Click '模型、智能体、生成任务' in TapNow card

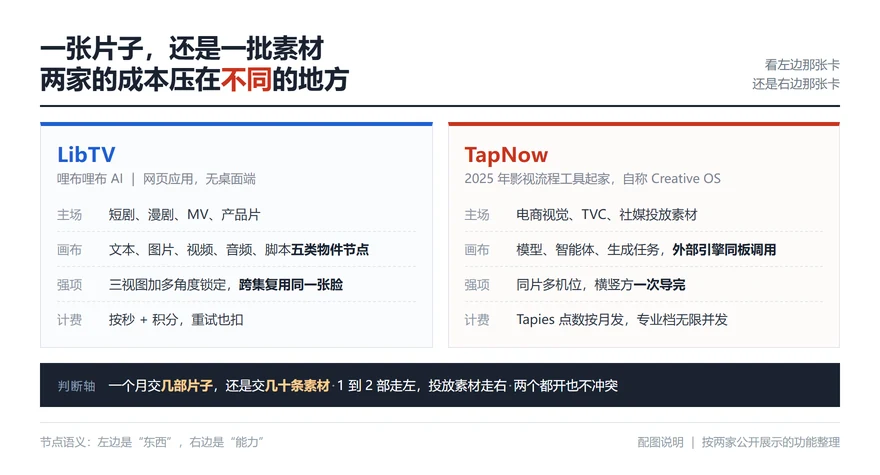(x=588, y=250)
